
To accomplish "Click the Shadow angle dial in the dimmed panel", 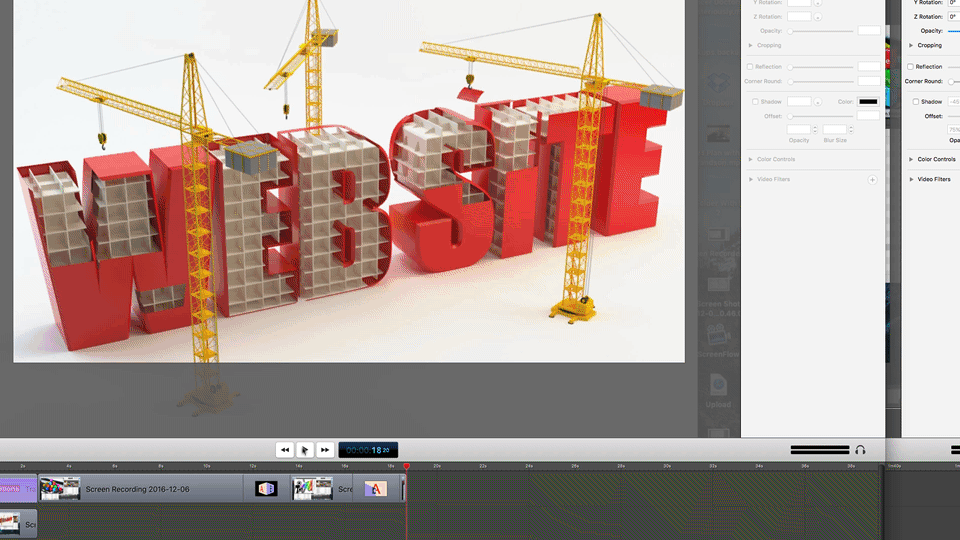I will (x=818, y=102).
